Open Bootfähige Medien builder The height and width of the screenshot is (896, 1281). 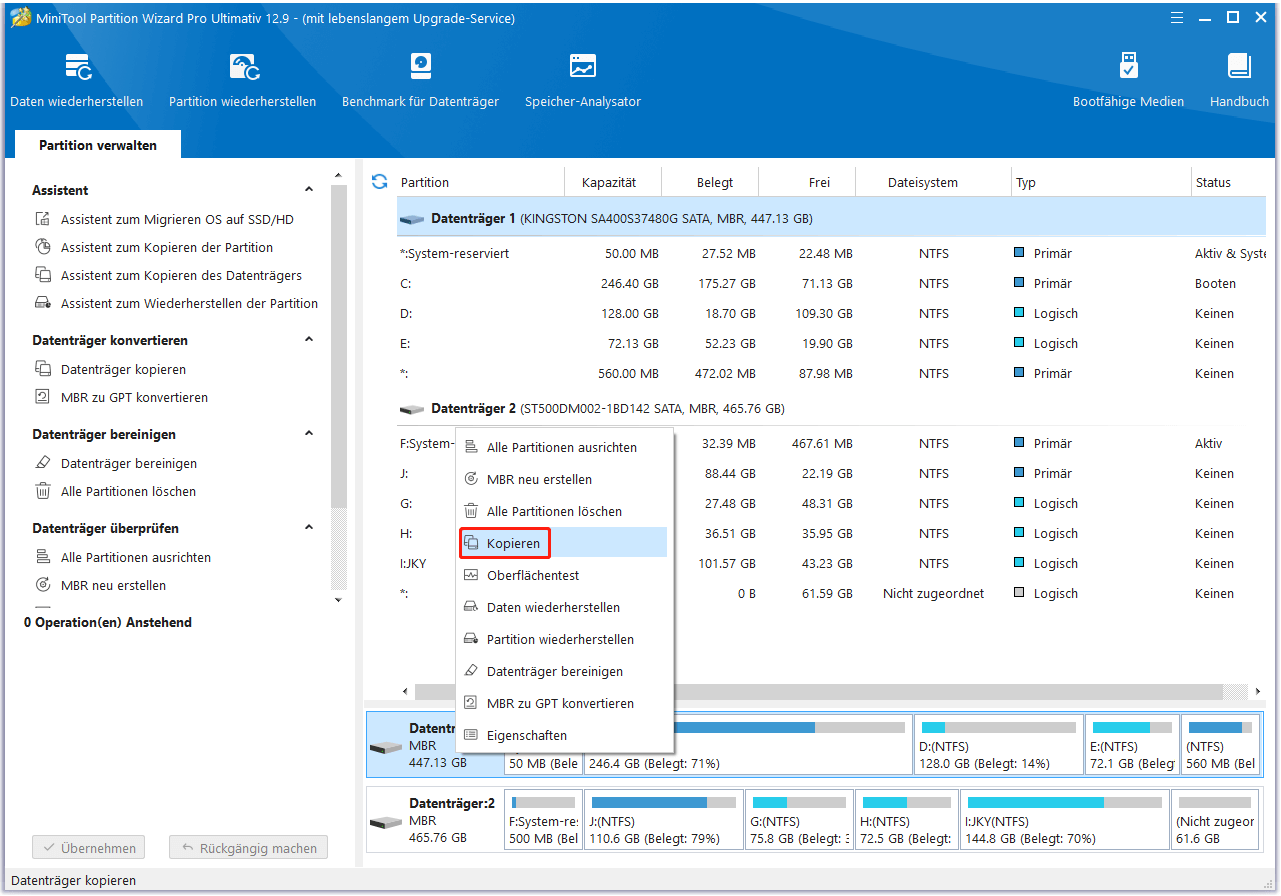[1128, 80]
